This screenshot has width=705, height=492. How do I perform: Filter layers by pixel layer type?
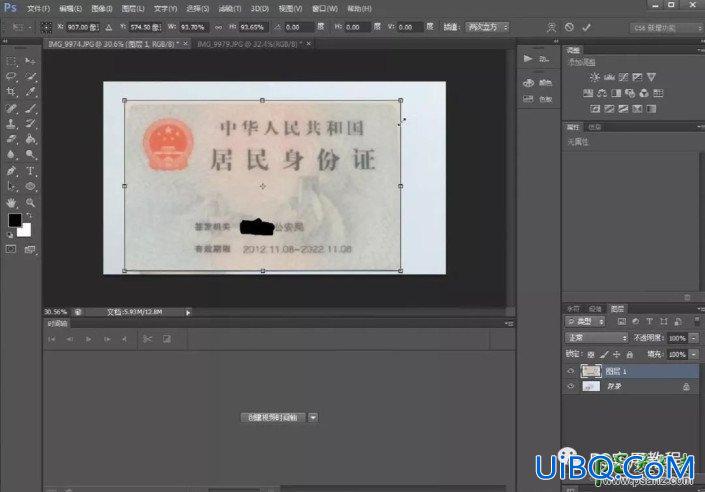click(x=622, y=322)
